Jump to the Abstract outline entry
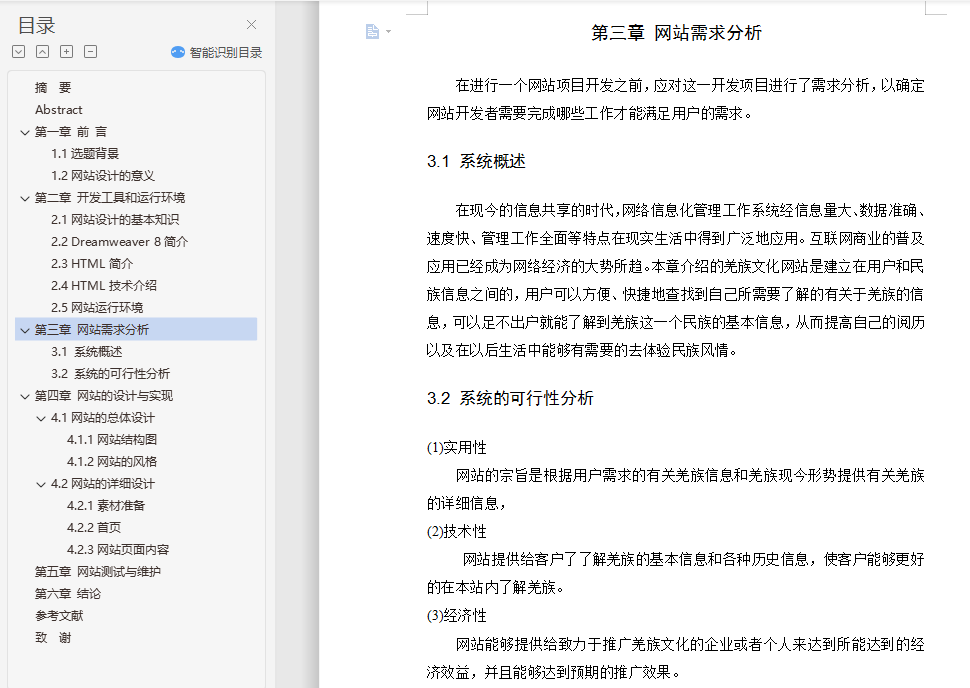 click(x=59, y=110)
